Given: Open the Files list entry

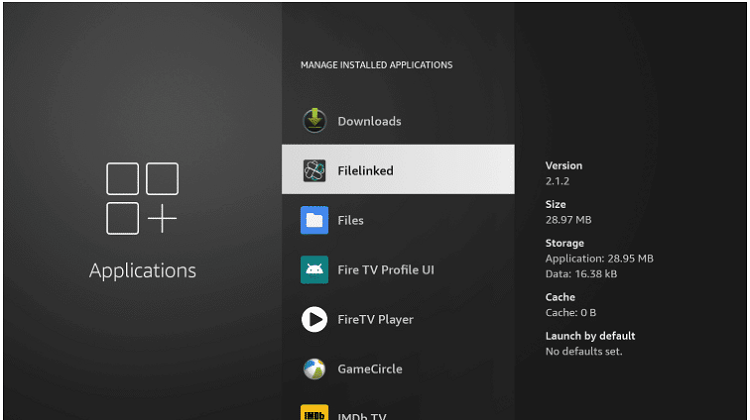Looking at the screenshot, I should (398, 220).
